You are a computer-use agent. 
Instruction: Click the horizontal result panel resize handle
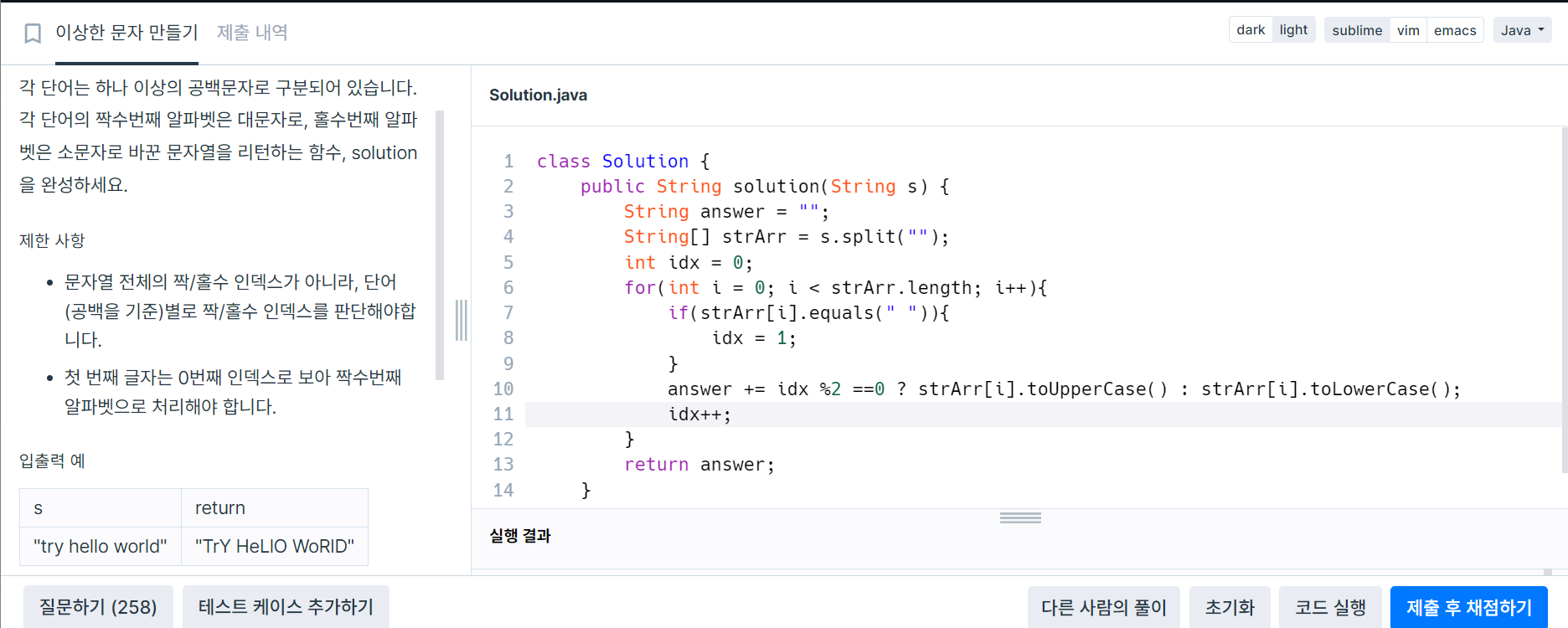click(1020, 517)
